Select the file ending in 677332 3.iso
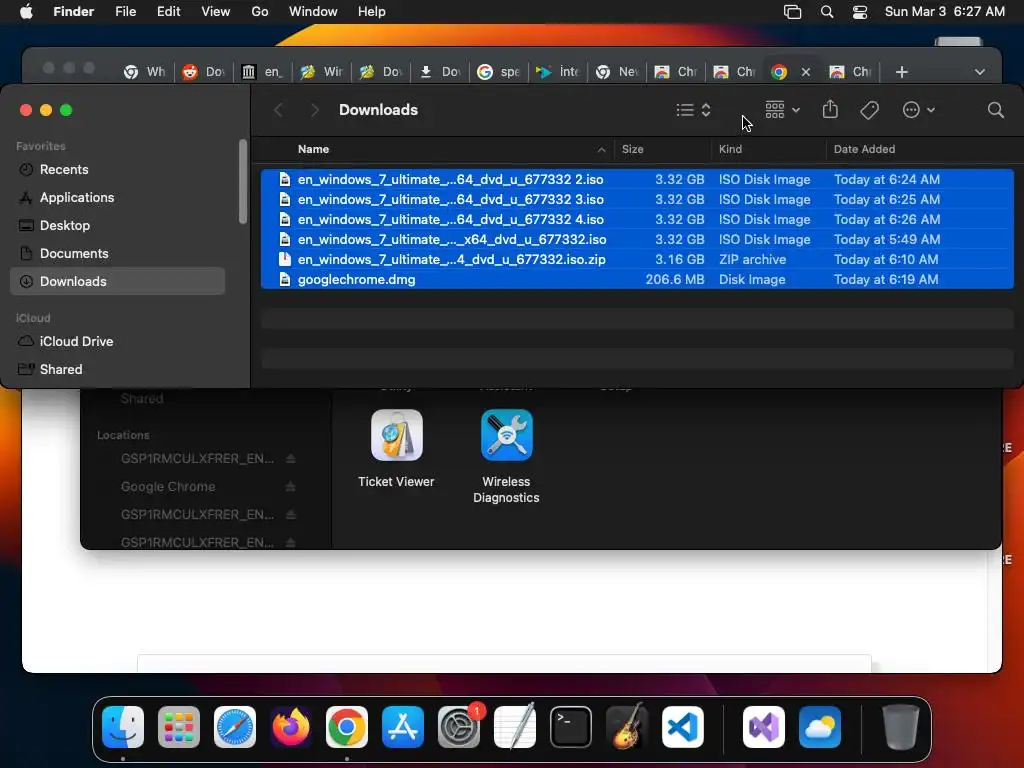This screenshot has width=1024, height=768. 637,199
